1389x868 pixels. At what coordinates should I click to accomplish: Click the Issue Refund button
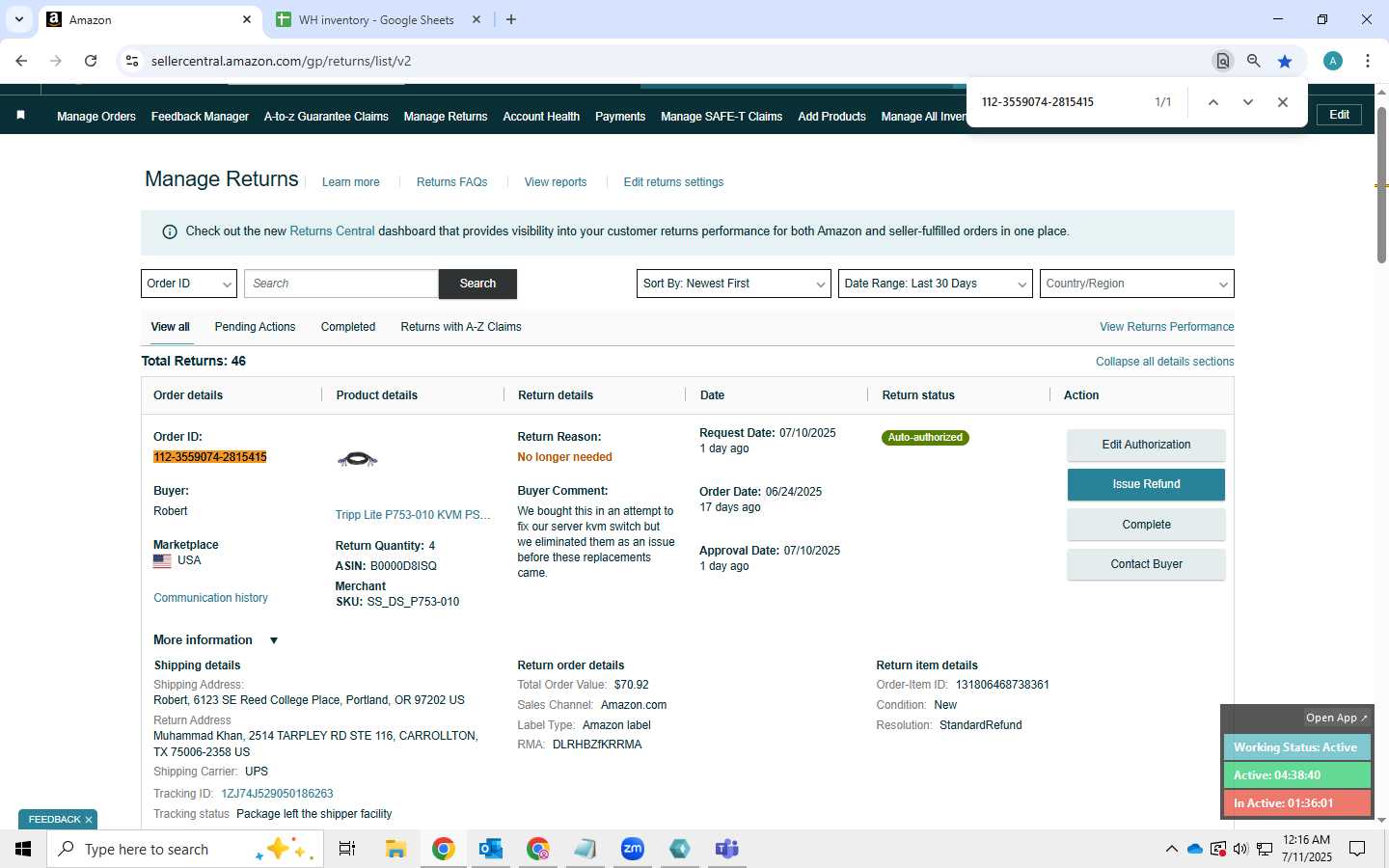[1146, 484]
